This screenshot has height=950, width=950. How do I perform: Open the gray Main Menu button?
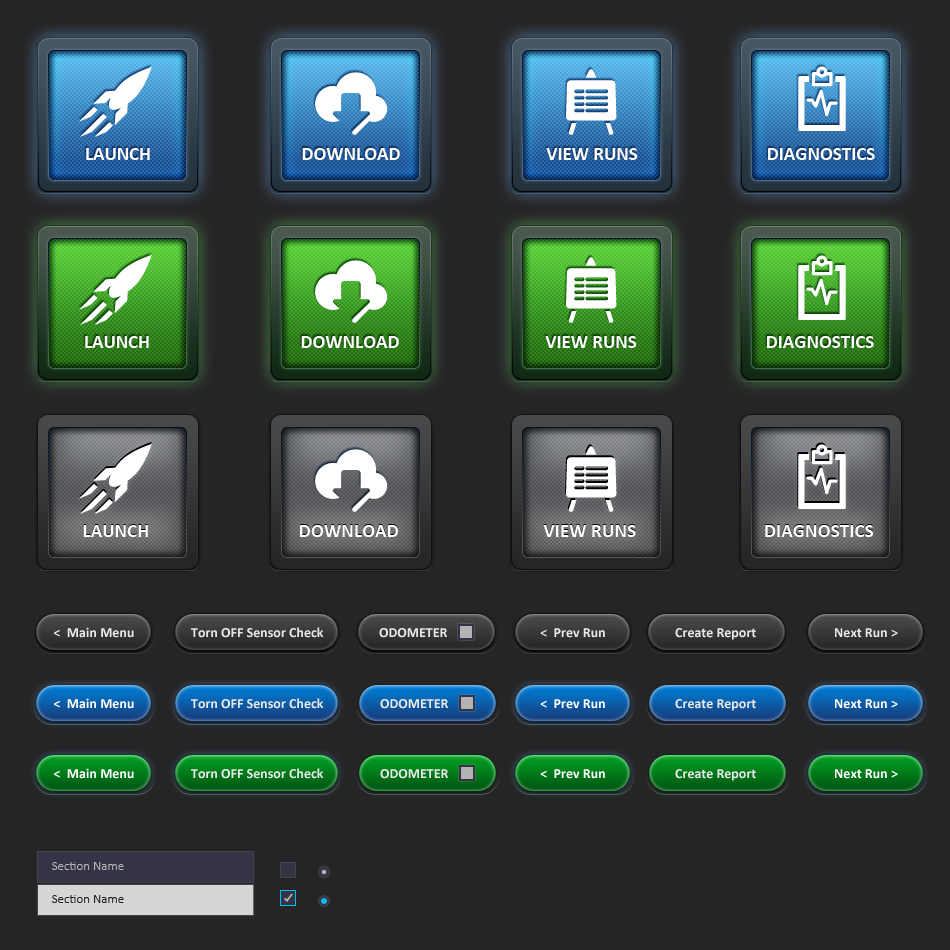coord(93,632)
